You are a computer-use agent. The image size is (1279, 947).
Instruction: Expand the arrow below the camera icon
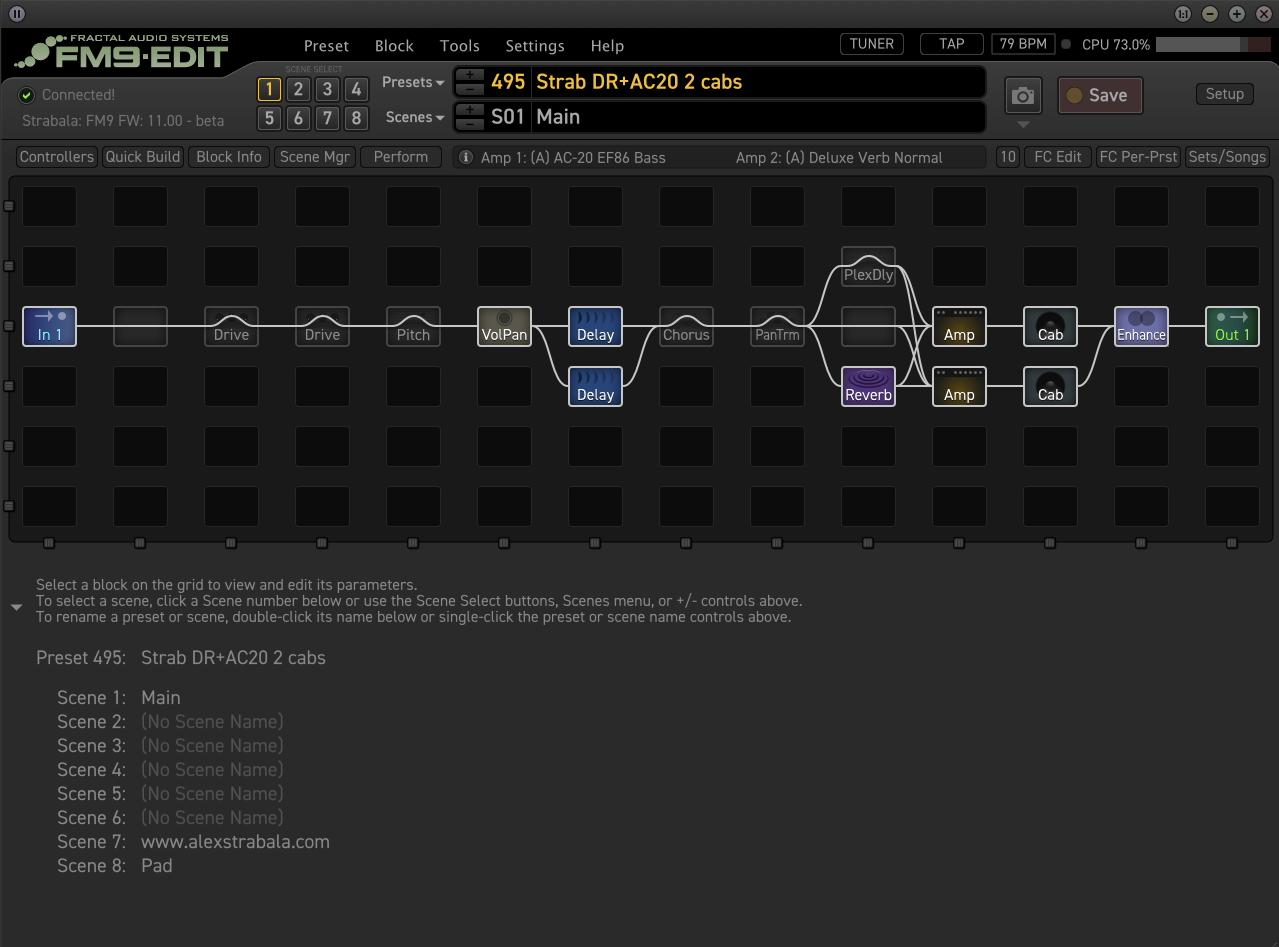1023,125
